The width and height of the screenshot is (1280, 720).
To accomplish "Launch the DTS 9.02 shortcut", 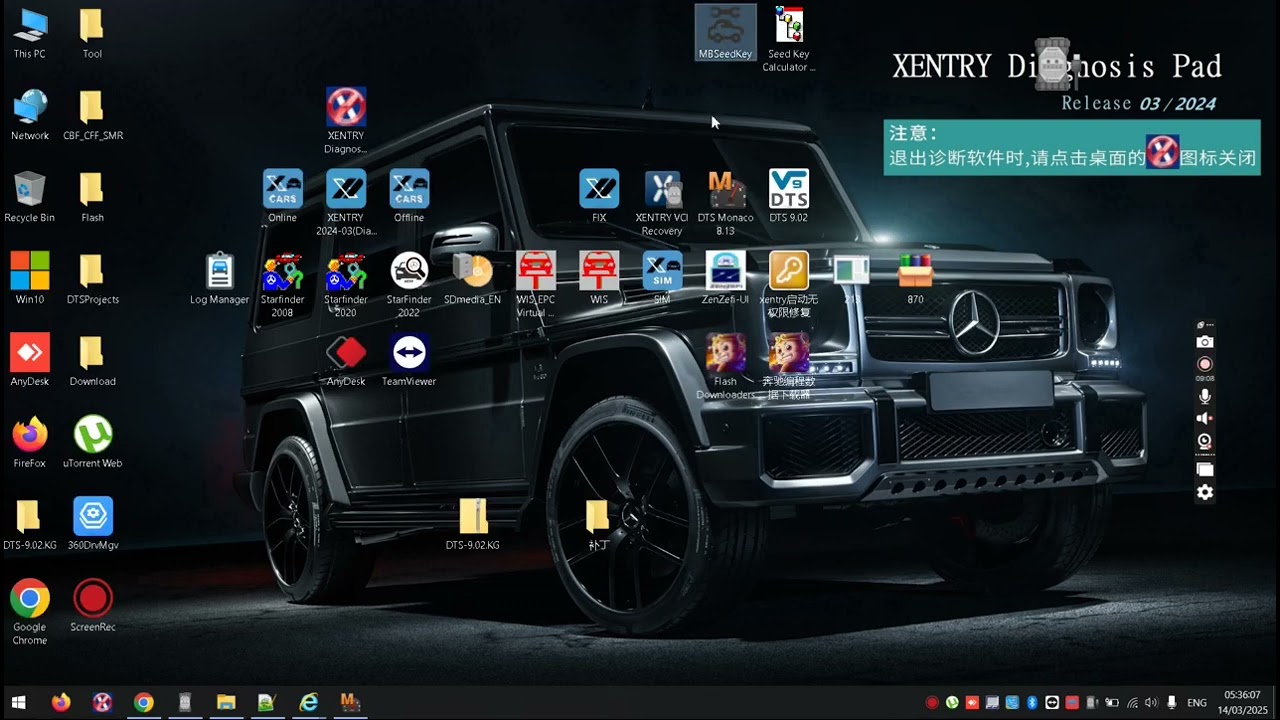I will [x=789, y=196].
